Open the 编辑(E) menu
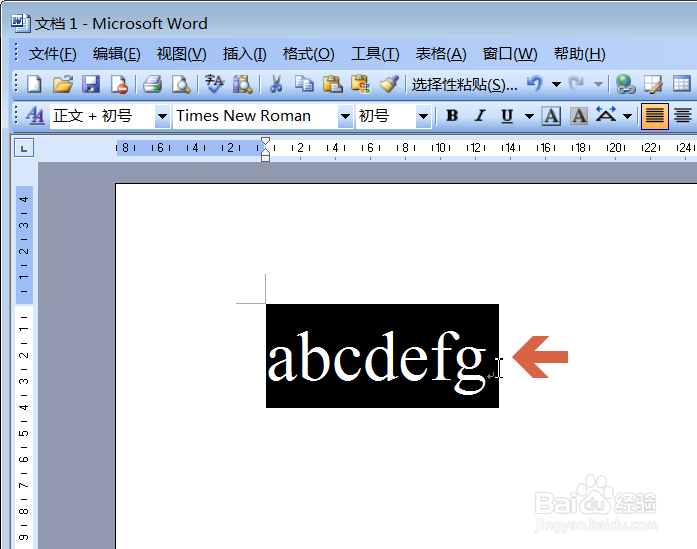697x549 pixels. [116, 54]
